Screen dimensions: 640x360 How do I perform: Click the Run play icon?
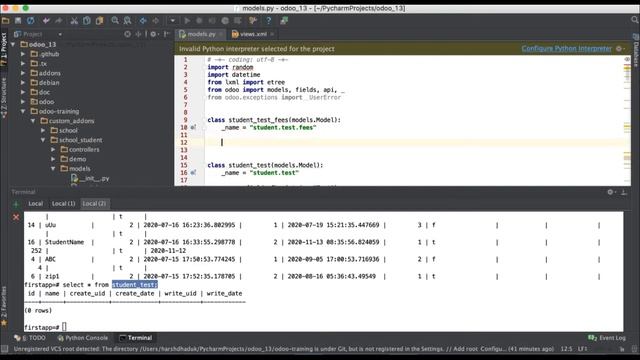coord(187,20)
